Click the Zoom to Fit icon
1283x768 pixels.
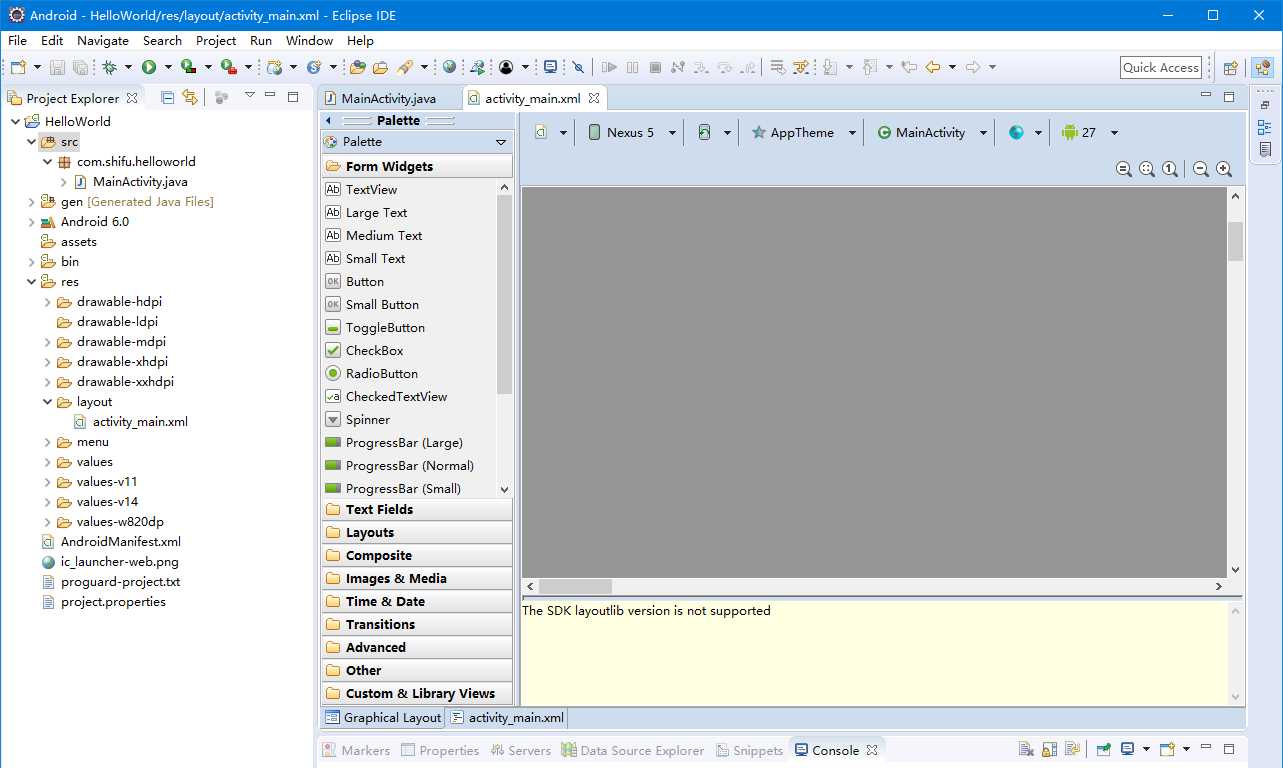pyautogui.click(x=1147, y=169)
